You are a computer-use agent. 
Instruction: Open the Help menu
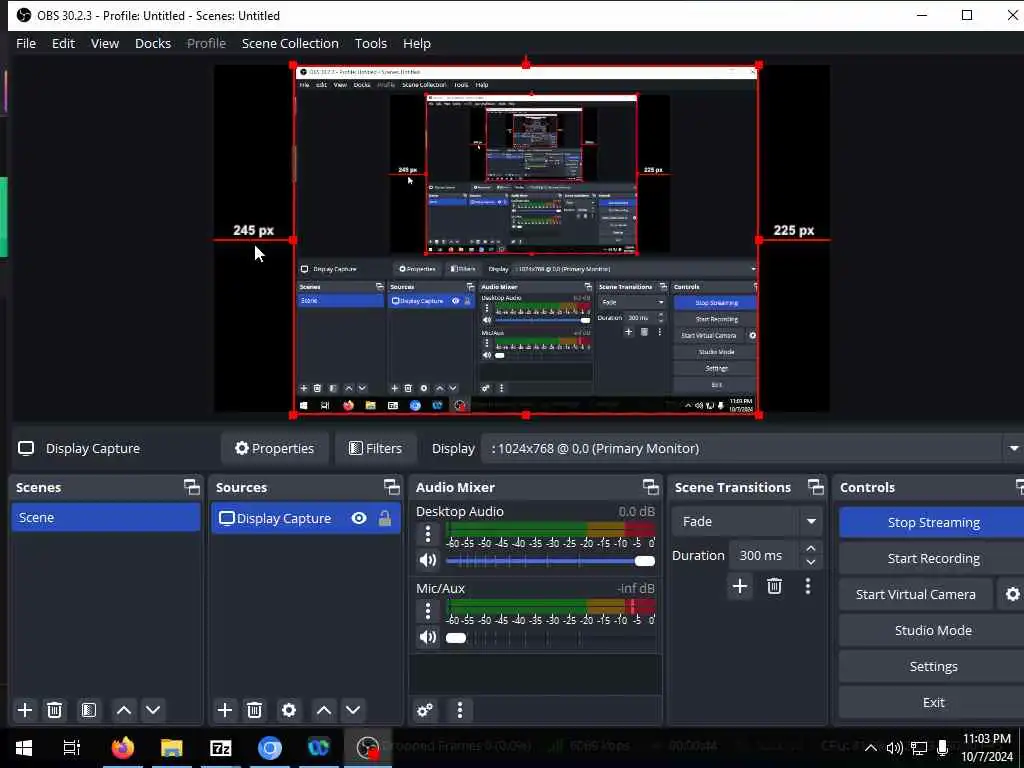tap(417, 43)
